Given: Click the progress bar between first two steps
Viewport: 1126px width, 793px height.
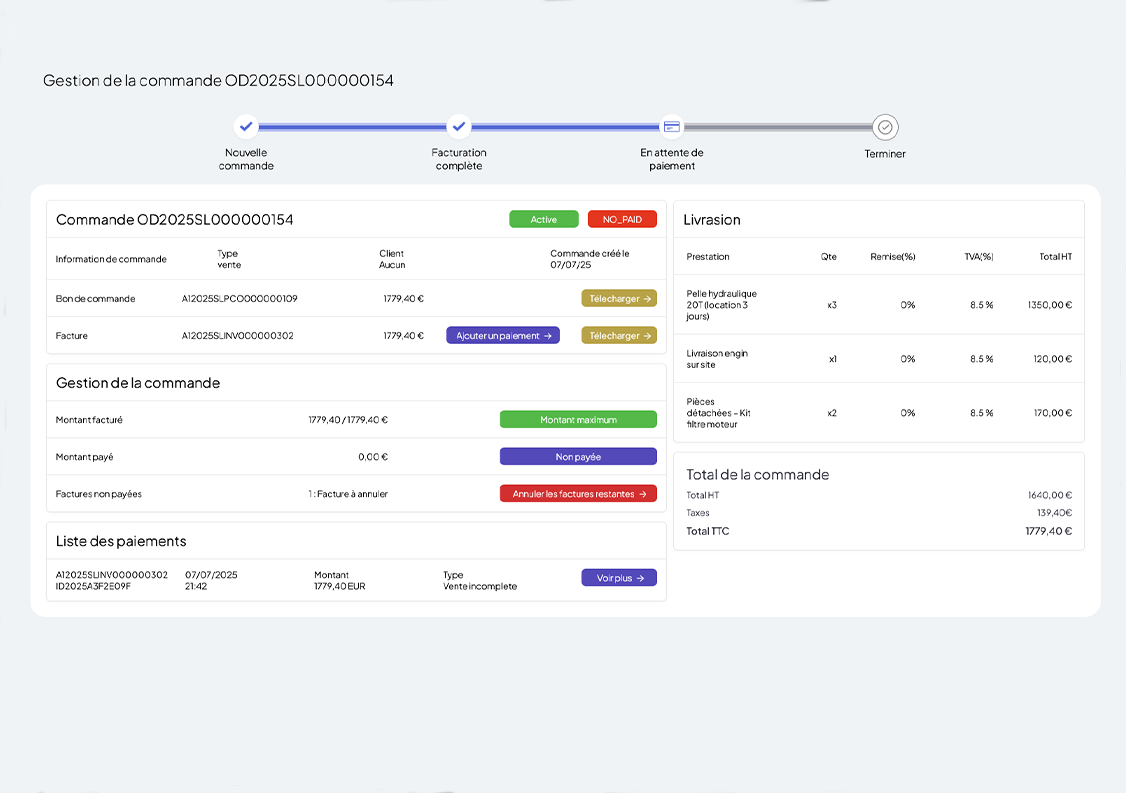Looking at the screenshot, I should 352,127.
